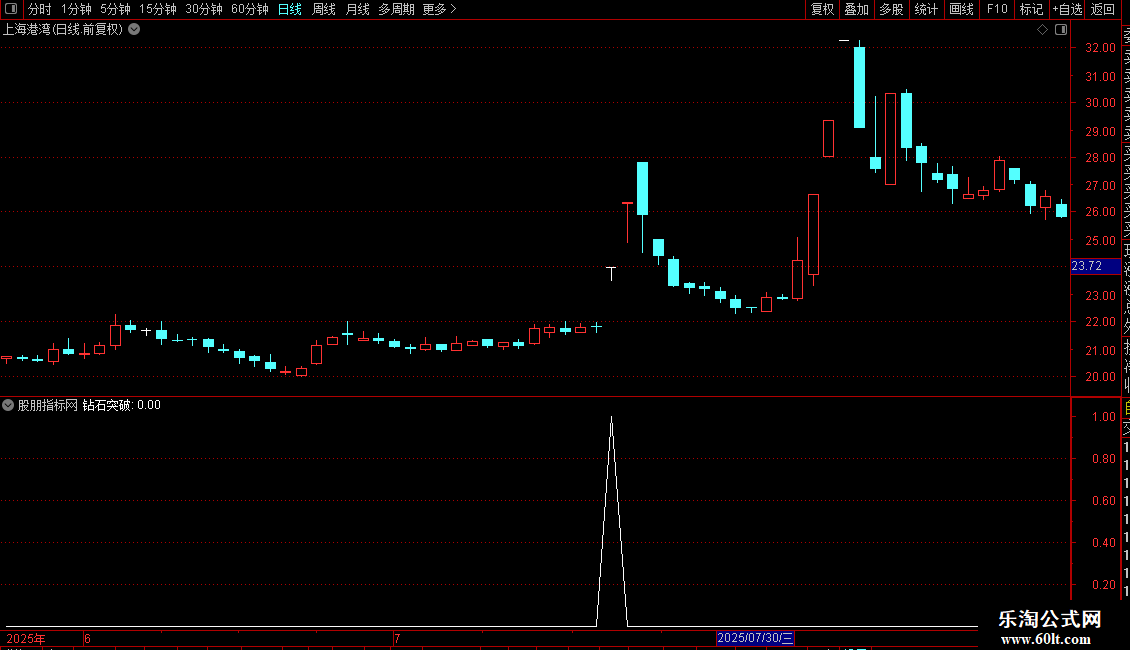Click the 上海港湾(日线,前复权) title text
This screenshot has height=650, width=1130.
(63, 30)
